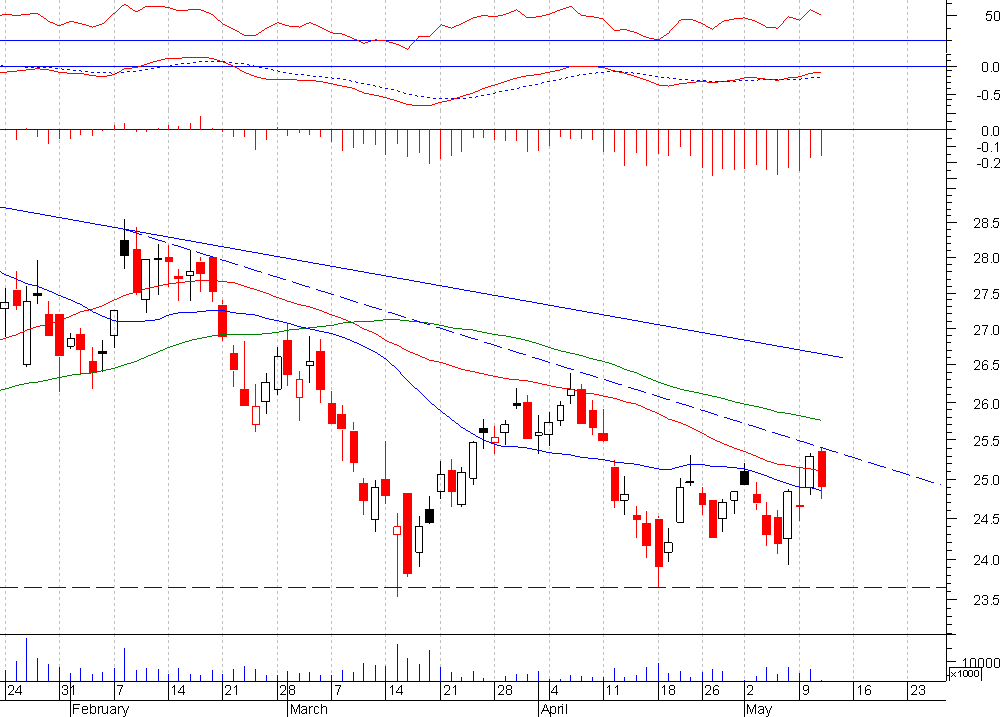Click the date label 24

tap(15, 691)
